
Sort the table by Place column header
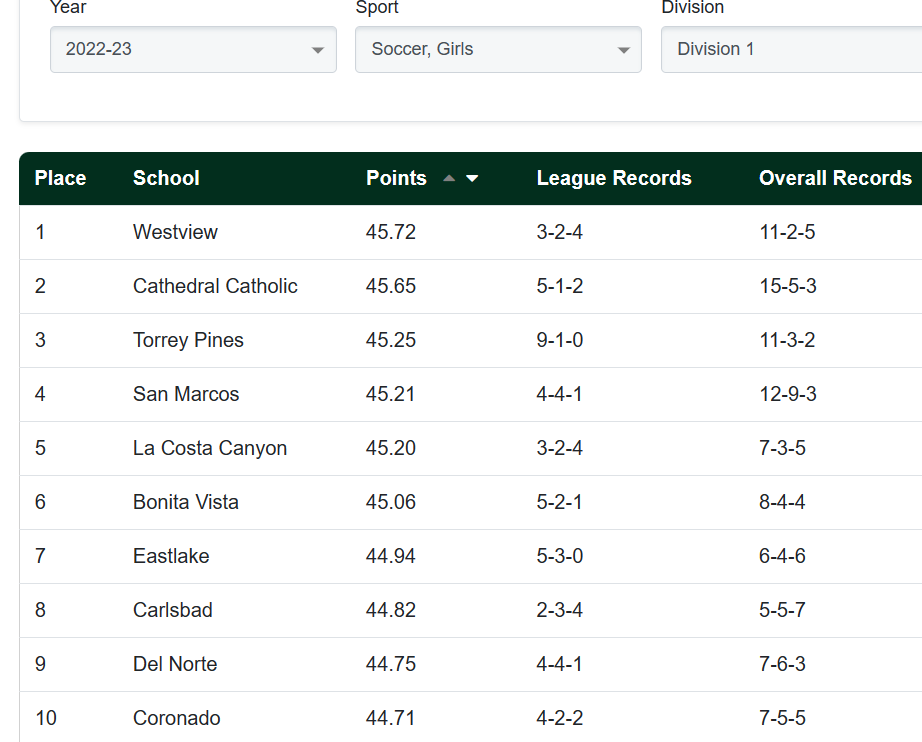point(60,178)
